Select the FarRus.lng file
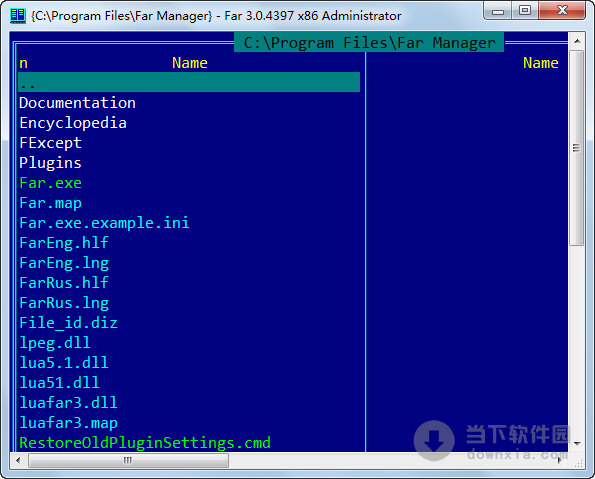Image resolution: width=595 pixels, height=479 pixels. (64, 303)
